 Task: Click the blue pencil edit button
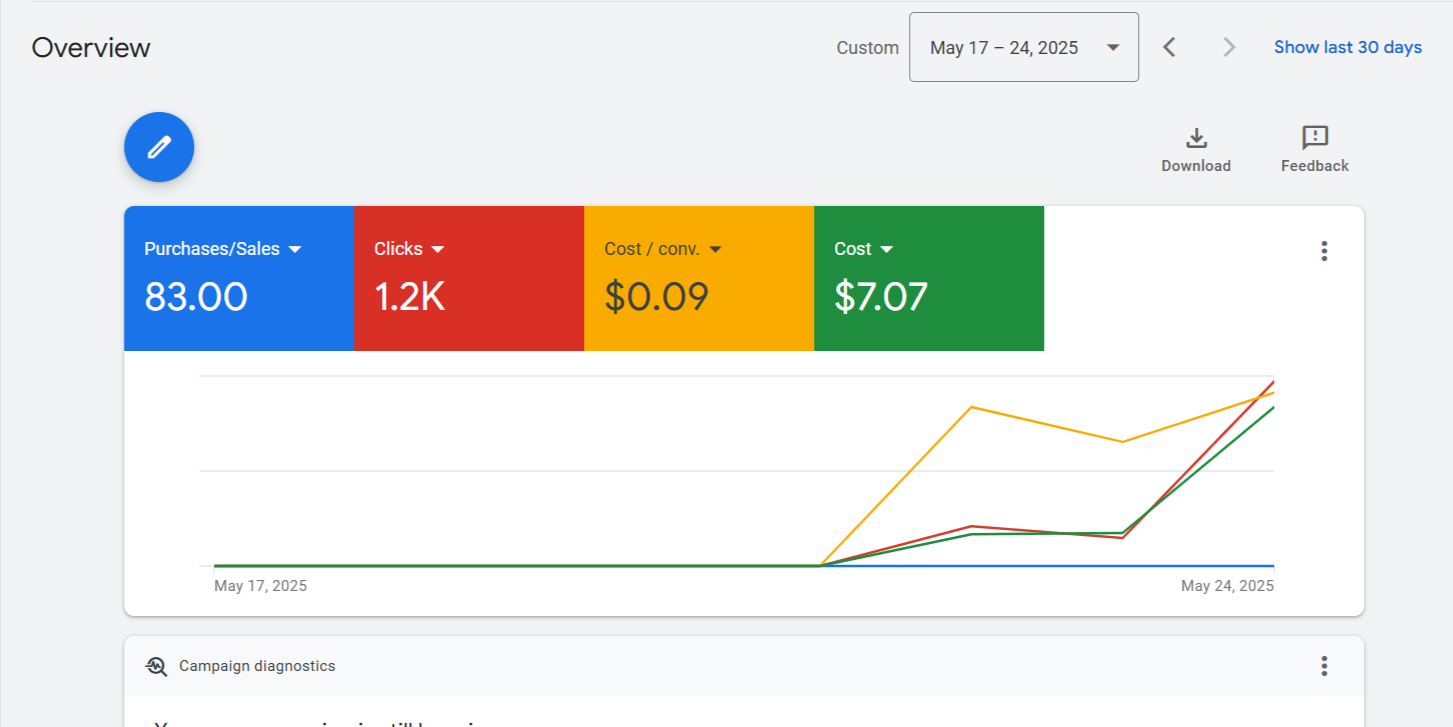click(159, 147)
